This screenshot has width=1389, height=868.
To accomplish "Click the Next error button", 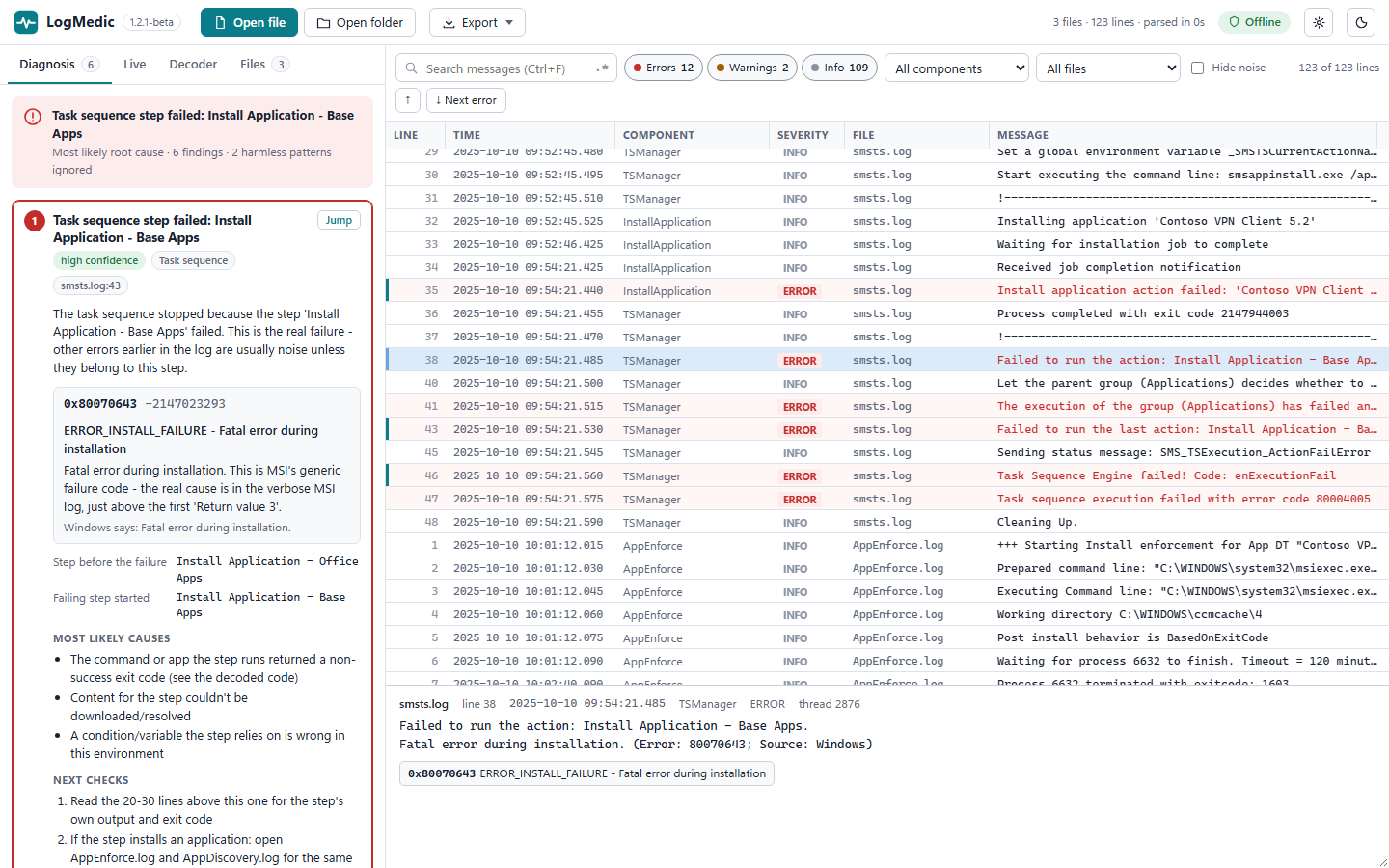I will tap(466, 99).
